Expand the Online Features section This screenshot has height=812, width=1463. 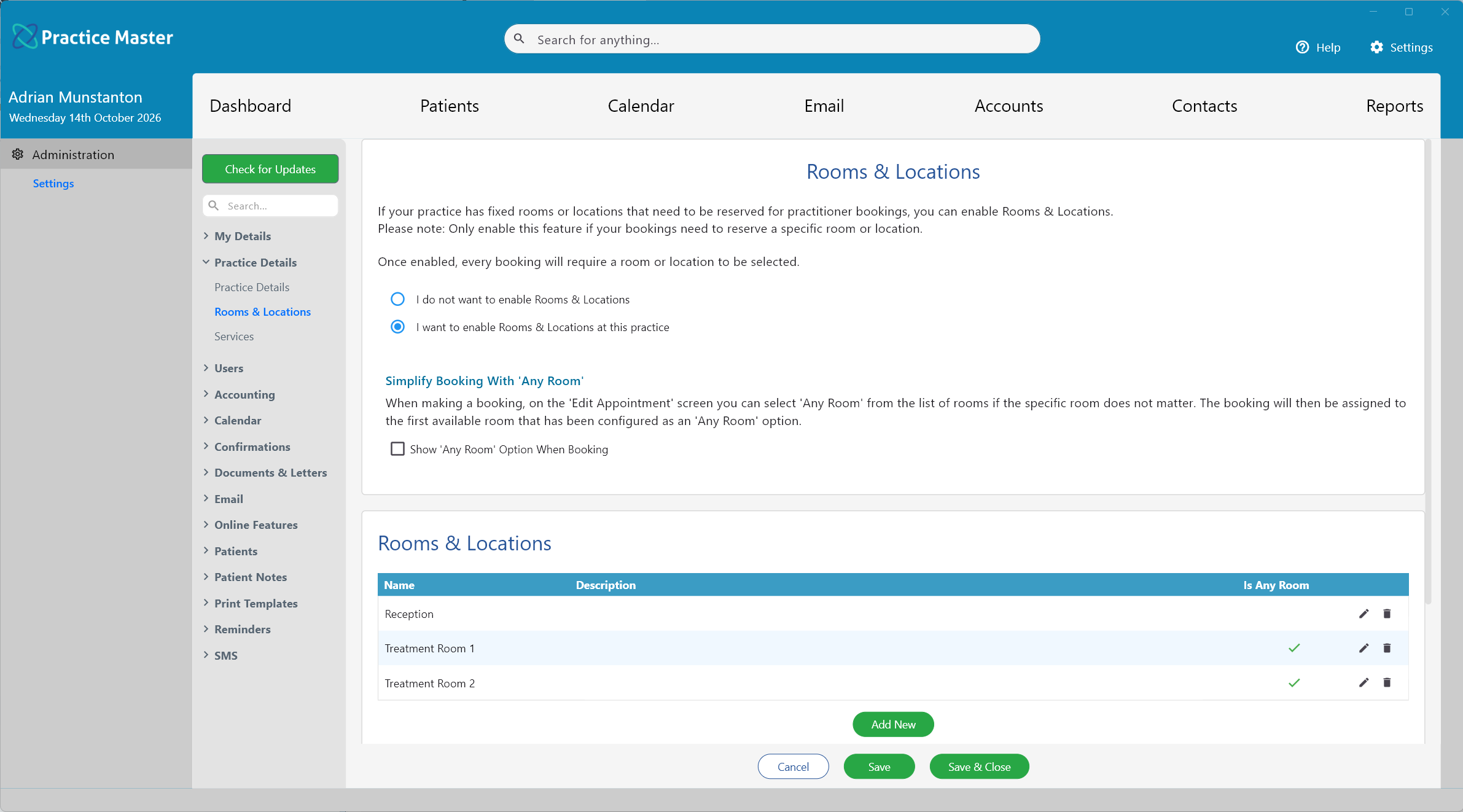(x=206, y=525)
